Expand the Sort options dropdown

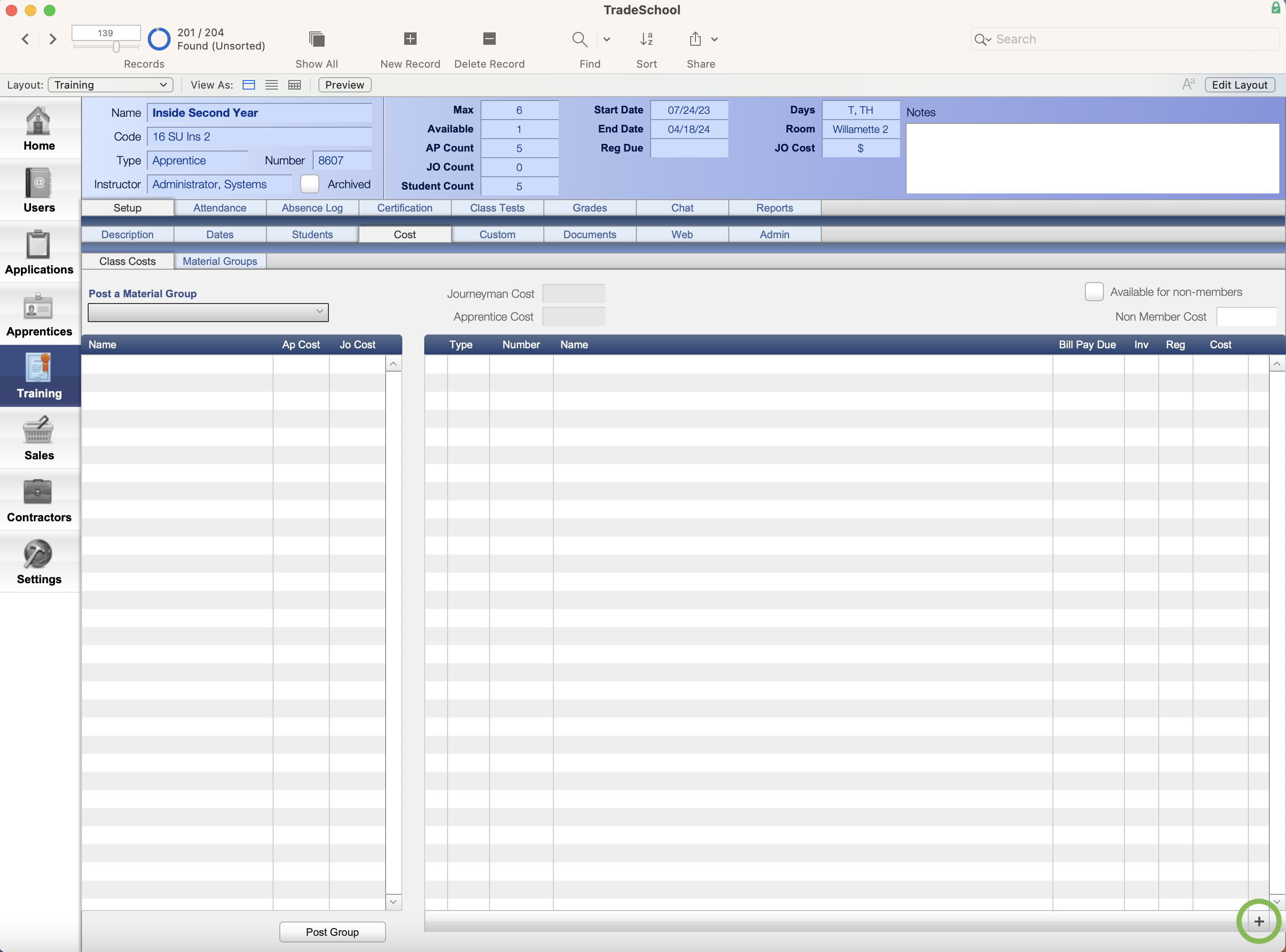tap(646, 39)
